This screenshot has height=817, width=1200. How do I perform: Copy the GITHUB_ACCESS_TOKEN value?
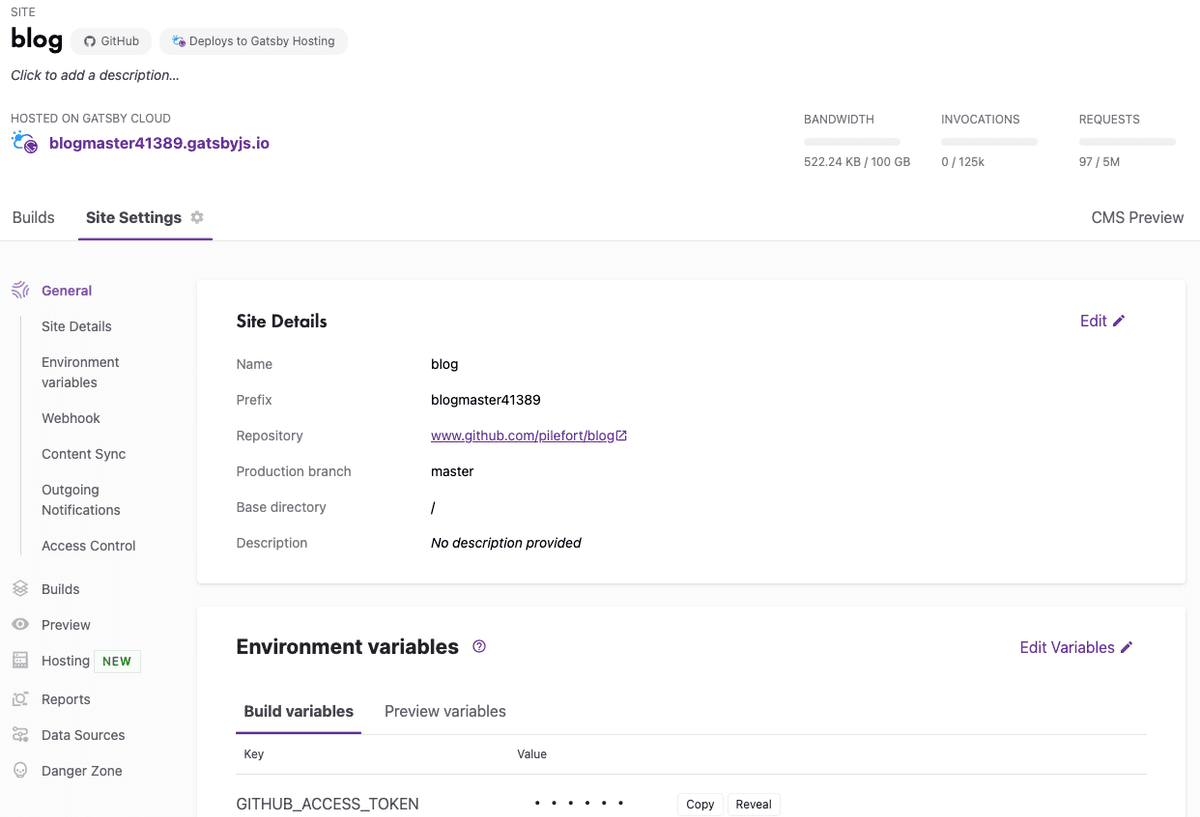[700, 804]
